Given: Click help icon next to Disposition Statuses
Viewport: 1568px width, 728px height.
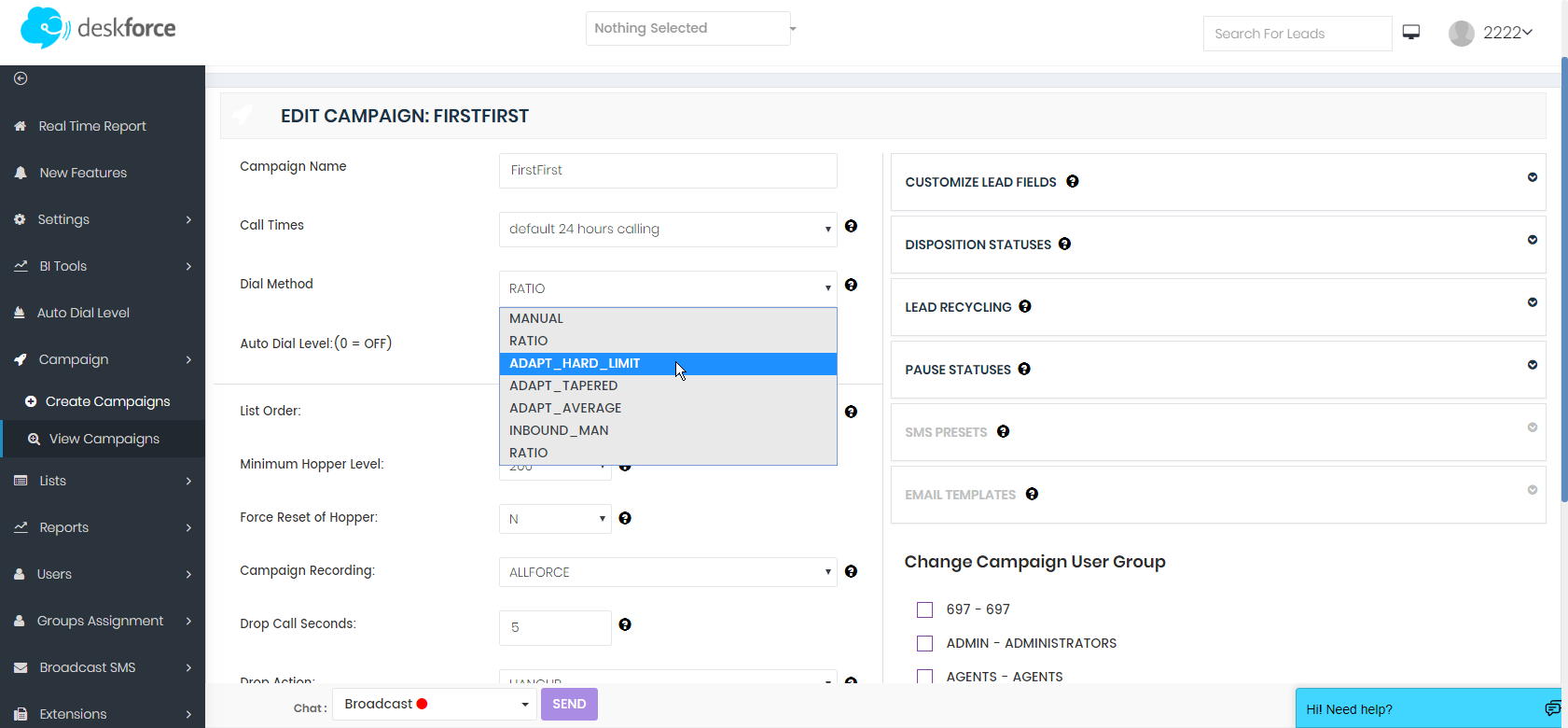Looking at the screenshot, I should (1064, 244).
